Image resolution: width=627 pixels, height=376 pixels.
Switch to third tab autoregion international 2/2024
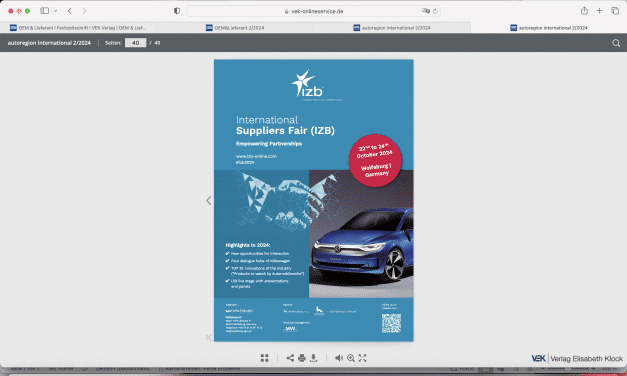392,28
